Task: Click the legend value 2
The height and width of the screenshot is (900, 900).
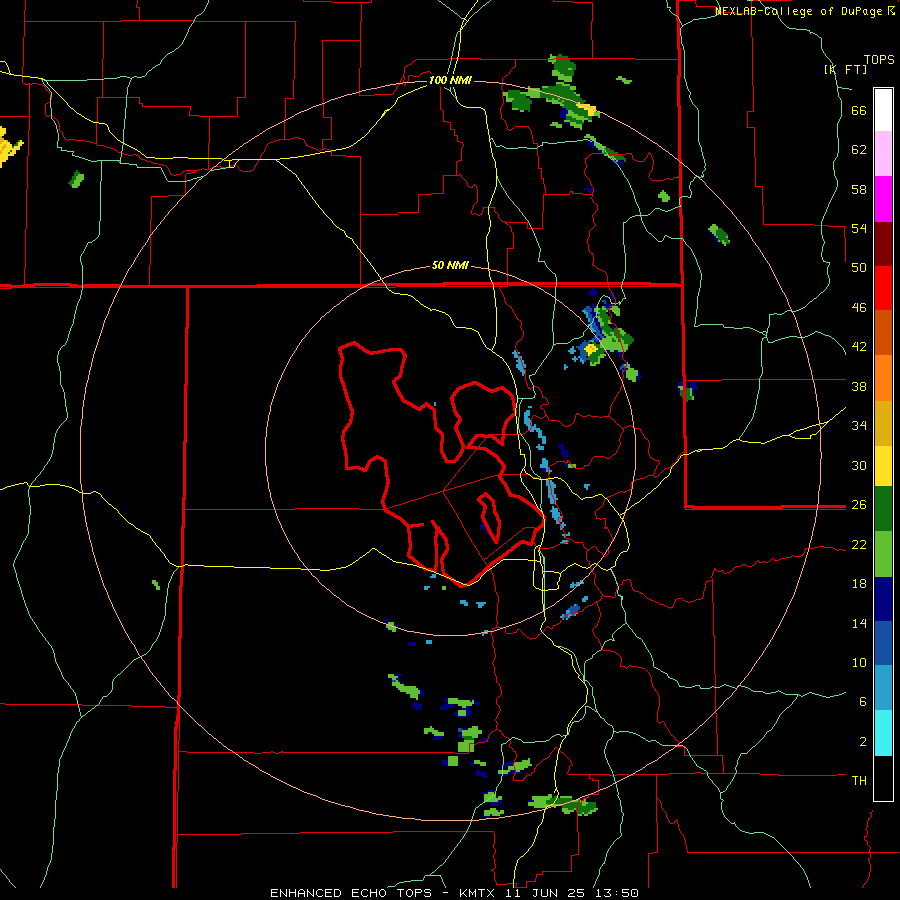Action: pyautogui.click(x=863, y=742)
